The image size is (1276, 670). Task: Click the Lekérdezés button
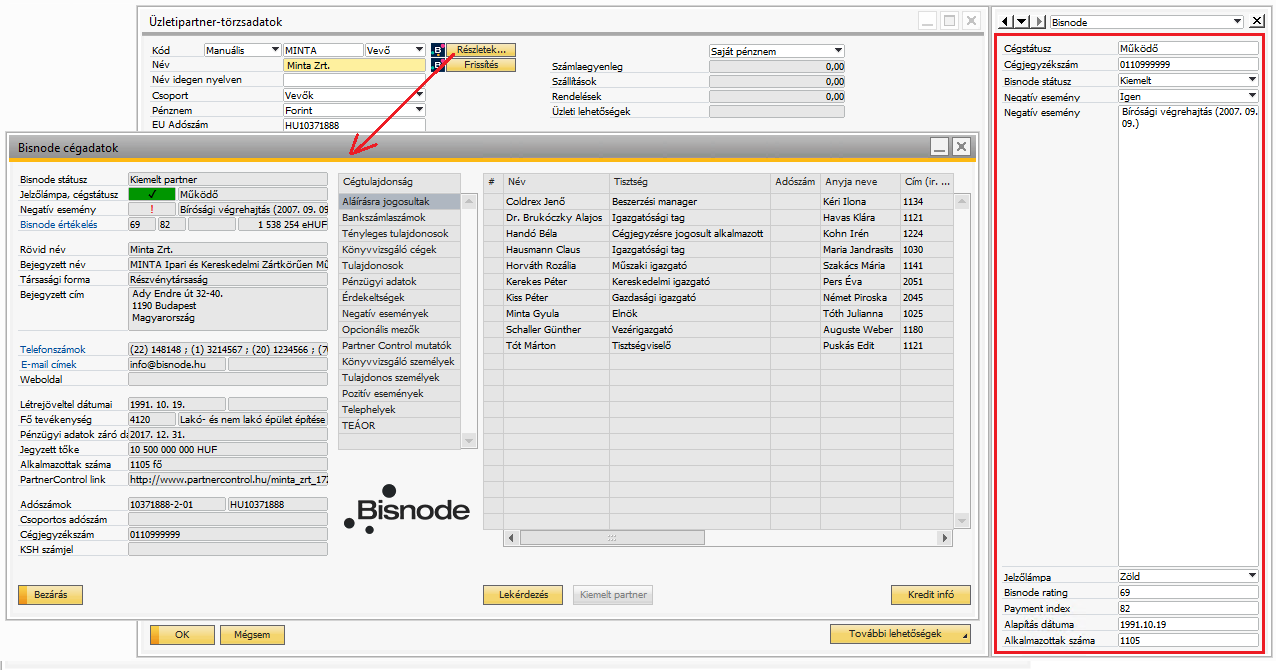click(523, 595)
